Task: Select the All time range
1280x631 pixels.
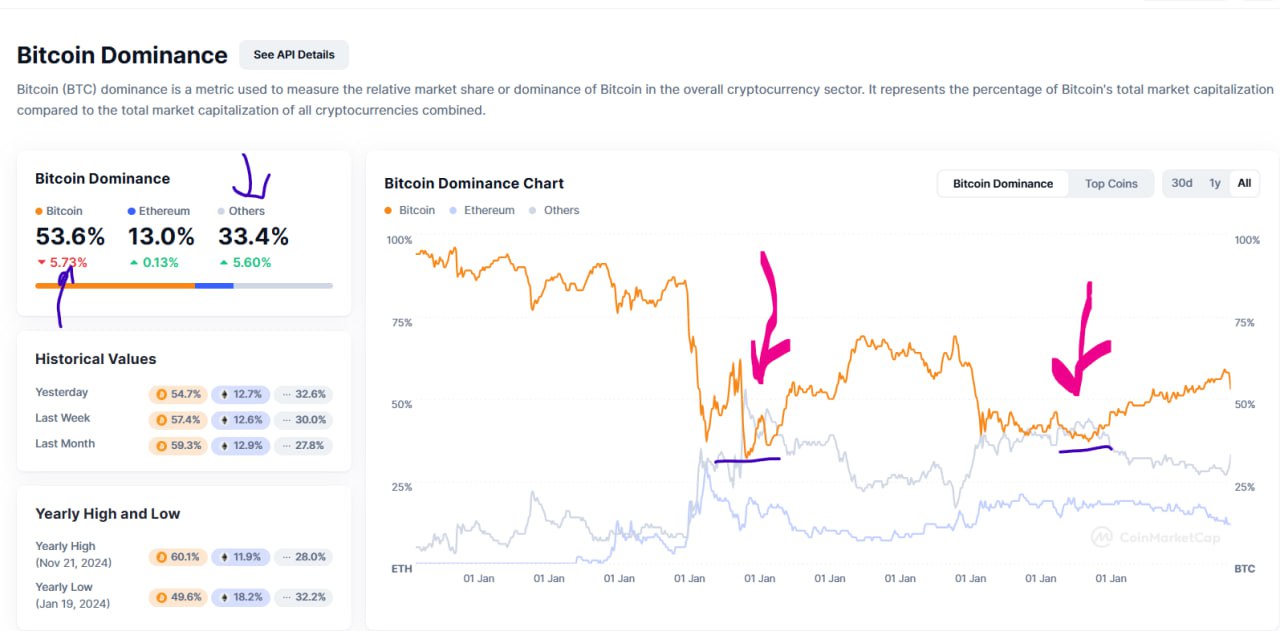Action: pyautogui.click(x=1244, y=183)
